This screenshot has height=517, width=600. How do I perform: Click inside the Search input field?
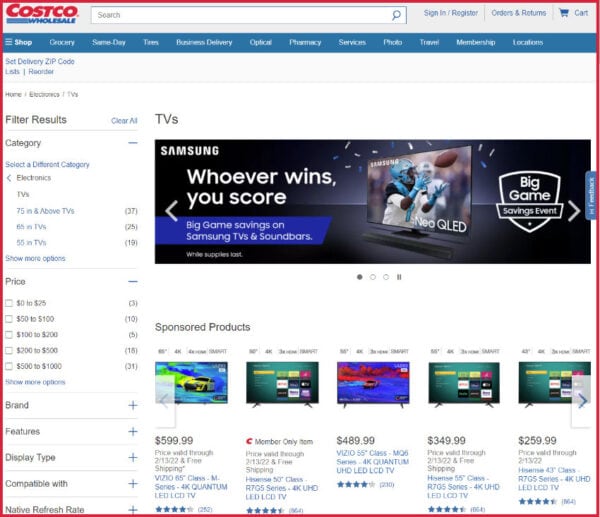240,15
